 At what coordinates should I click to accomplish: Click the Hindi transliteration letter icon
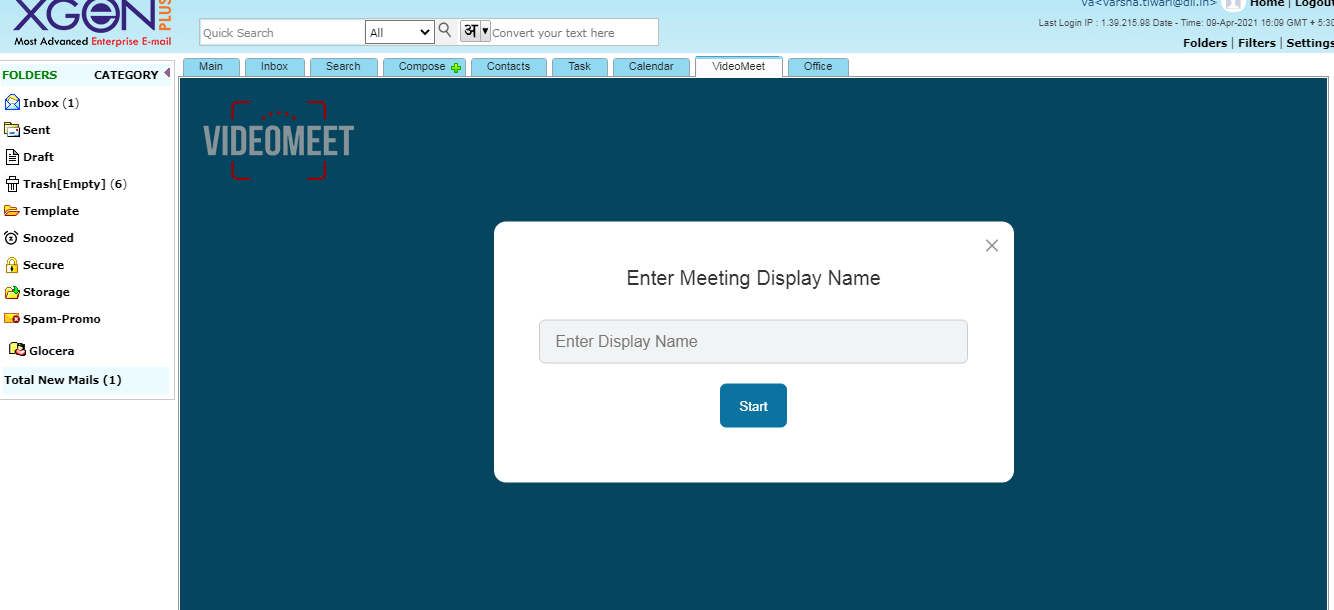(x=470, y=31)
